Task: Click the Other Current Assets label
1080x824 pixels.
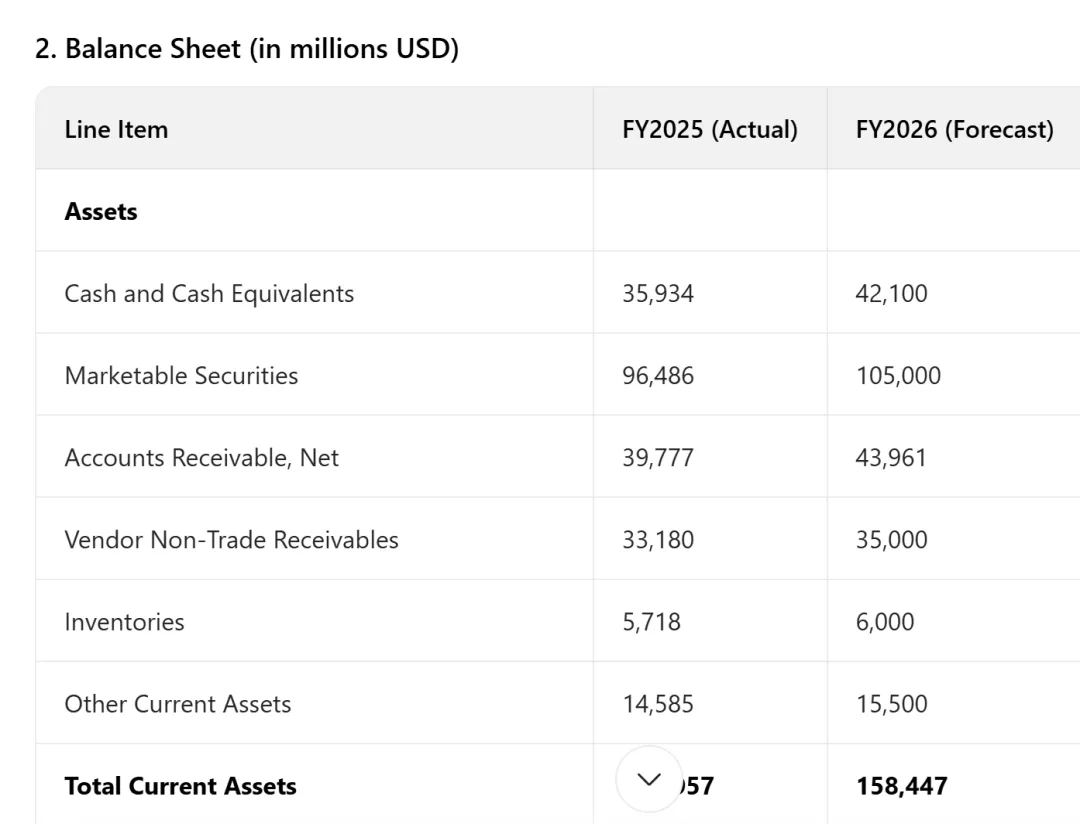Action: tap(178, 703)
